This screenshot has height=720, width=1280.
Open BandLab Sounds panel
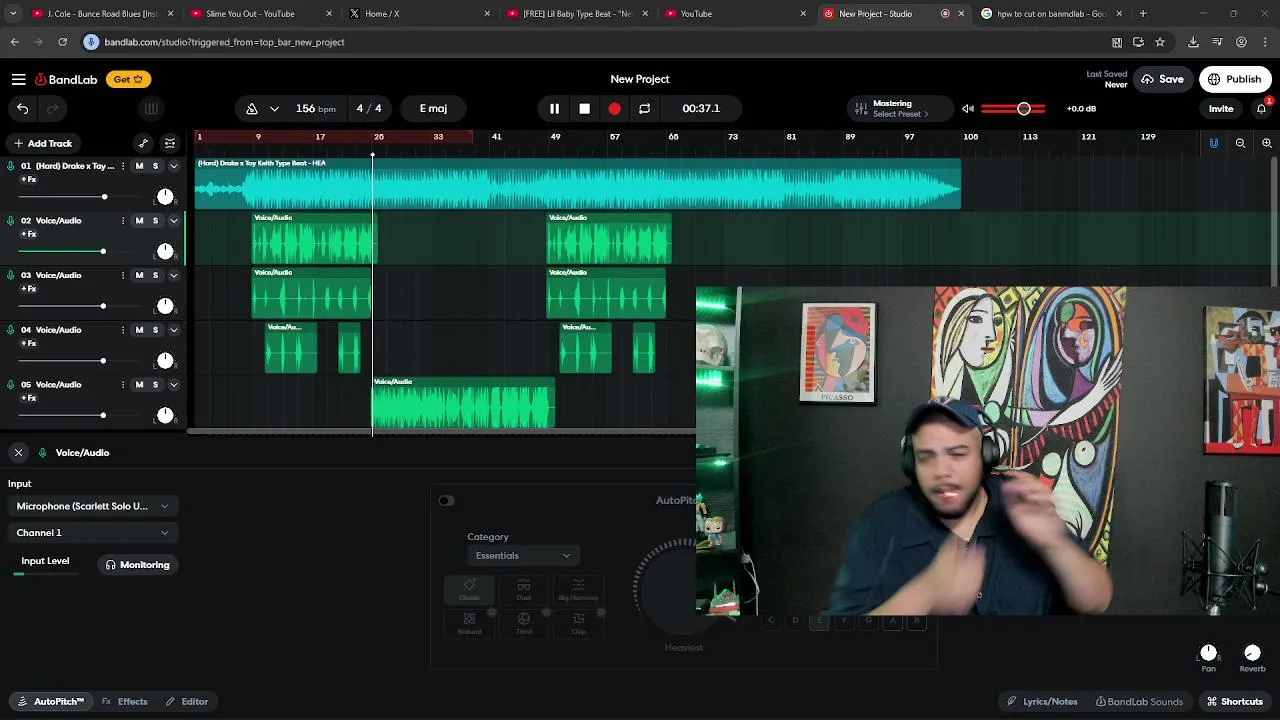[1139, 702]
